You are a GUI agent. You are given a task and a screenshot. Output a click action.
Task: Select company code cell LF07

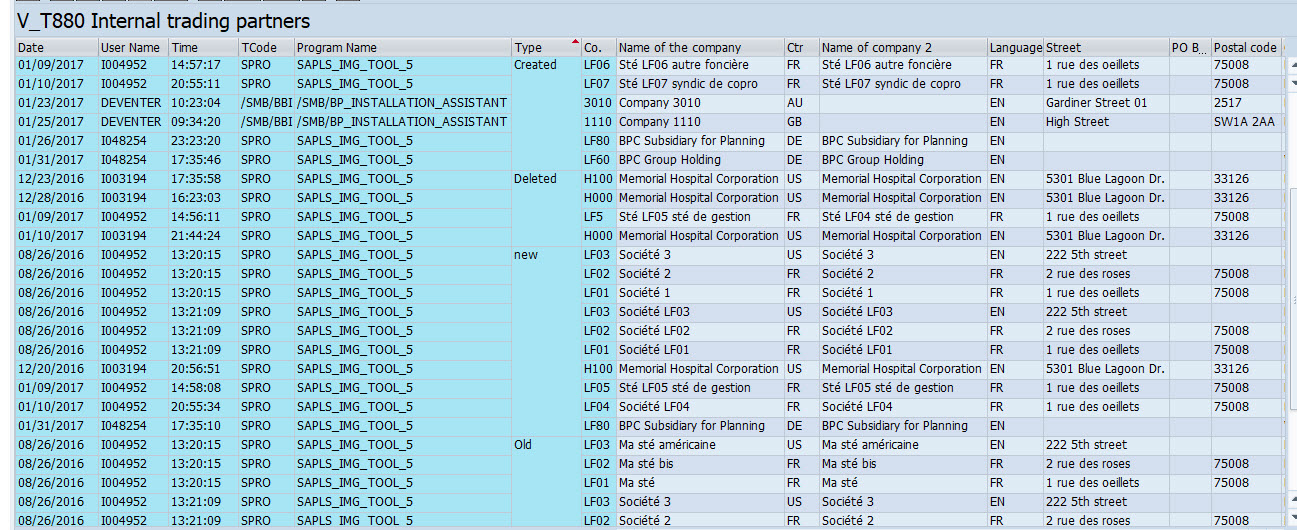(598, 84)
